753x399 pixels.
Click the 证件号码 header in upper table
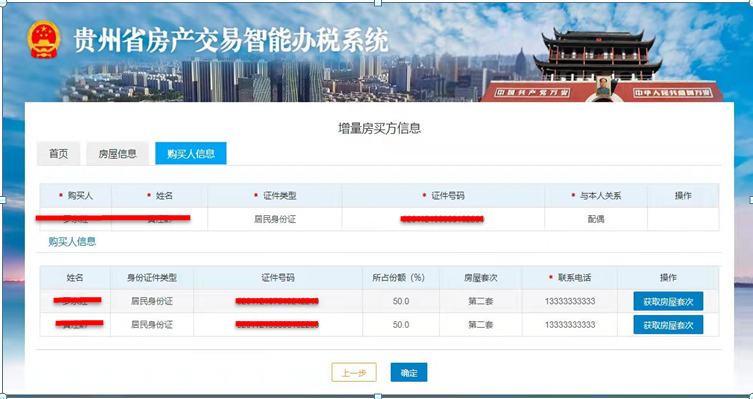point(443,196)
